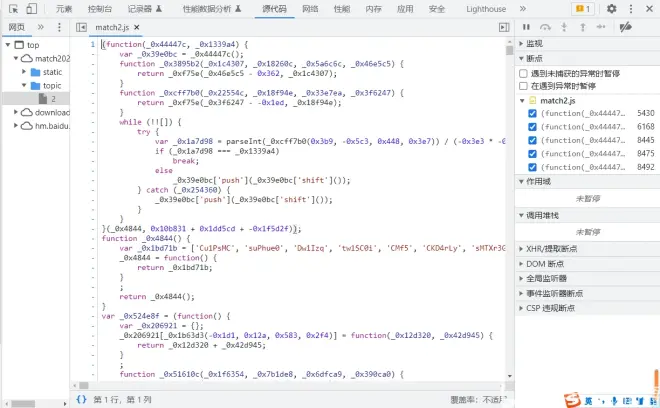Pretty-print code with braces icon

(x=81, y=398)
